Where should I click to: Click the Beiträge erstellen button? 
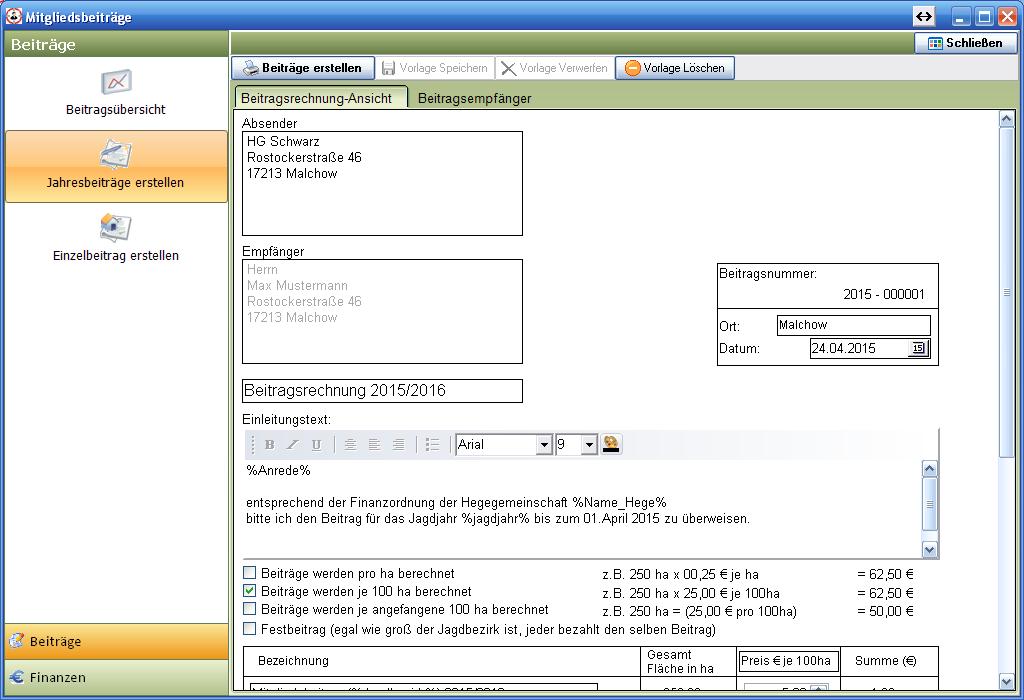click(303, 68)
